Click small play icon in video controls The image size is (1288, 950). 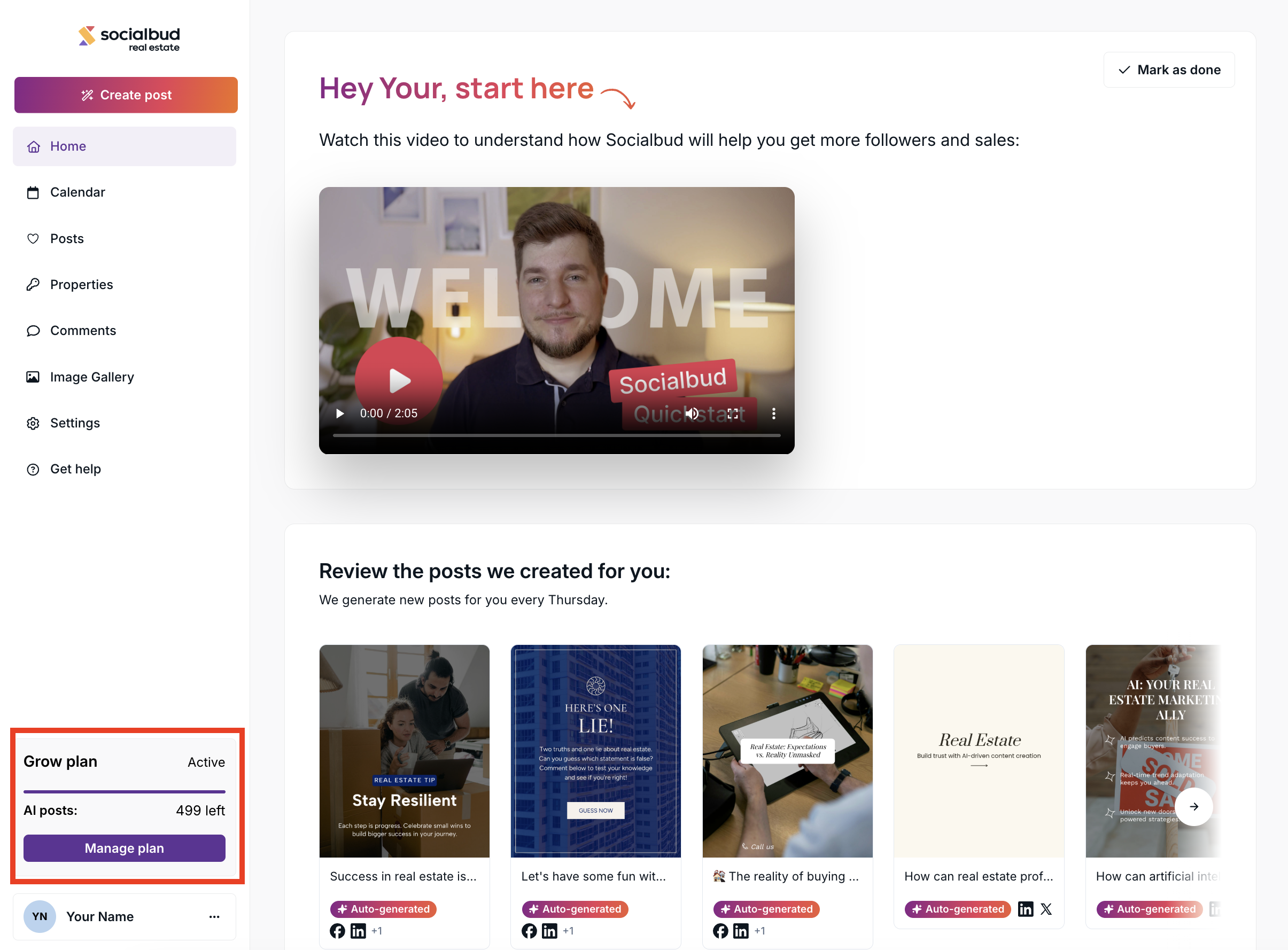point(340,414)
